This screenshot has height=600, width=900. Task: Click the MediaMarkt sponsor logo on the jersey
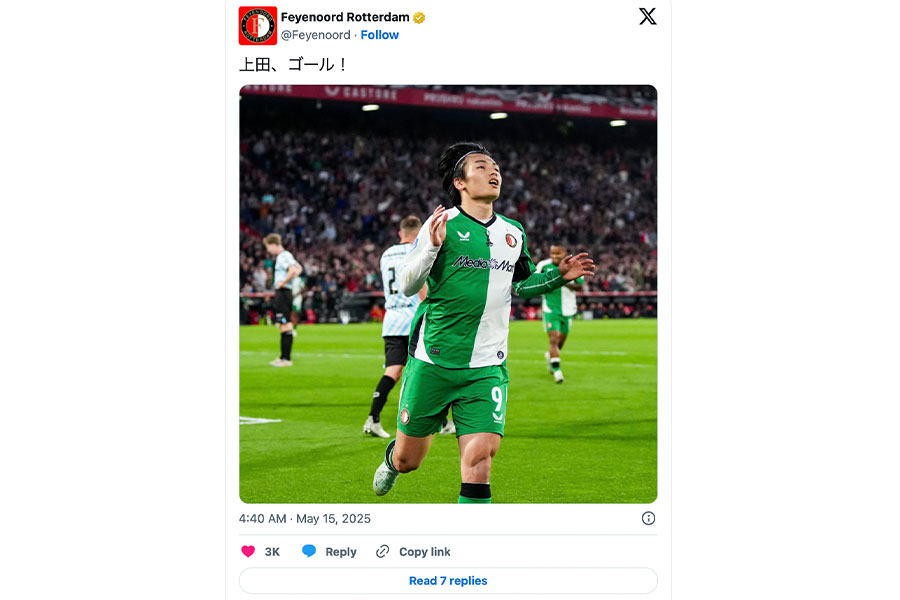(482, 264)
